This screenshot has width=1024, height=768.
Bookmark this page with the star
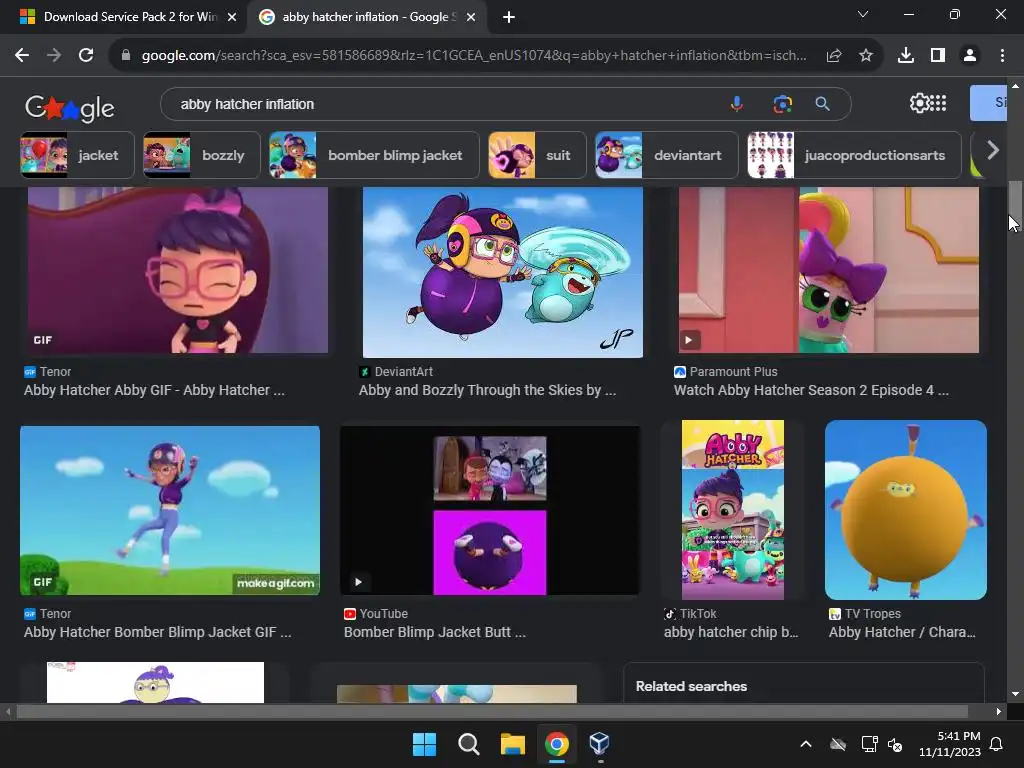(x=865, y=56)
